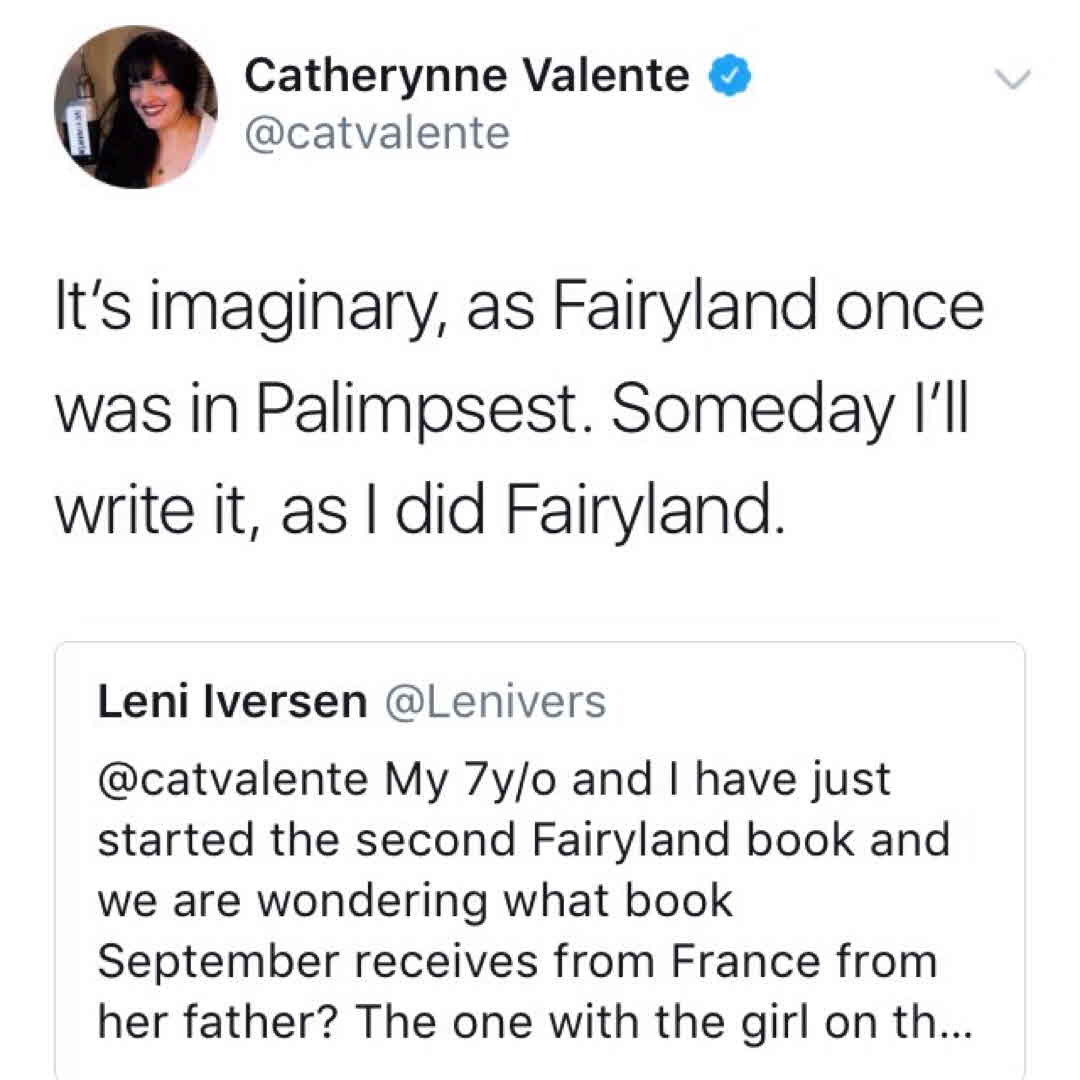Open tweet options chevron menu

[1014, 80]
